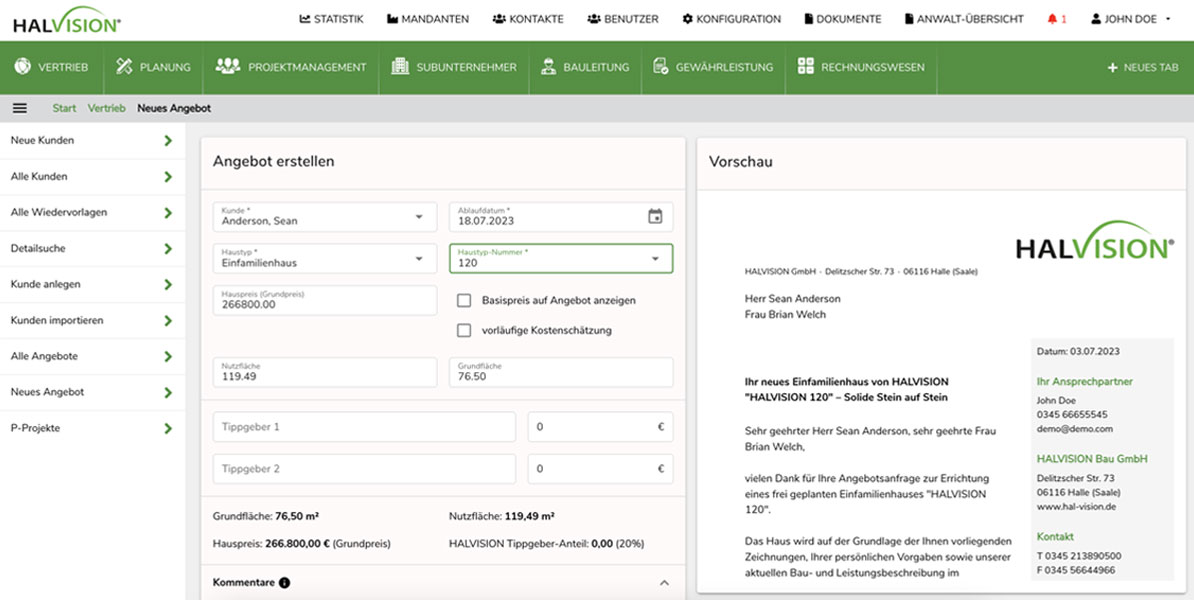Open the Ablaufdatum calendar picker

pos(655,217)
